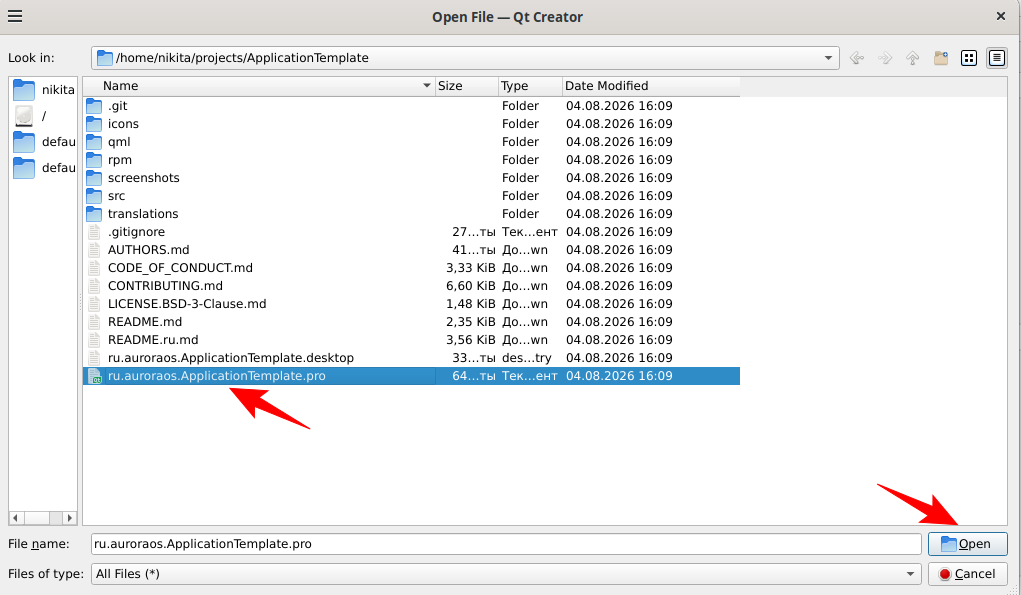Viewport: 1021px width, 595px height.
Task: Expand the Look in path dropdown
Action: 828,58
